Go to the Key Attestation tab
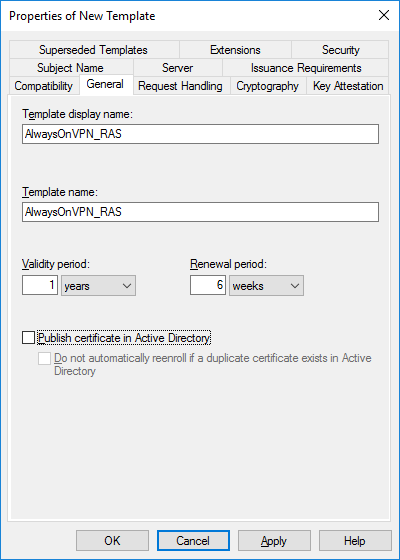This screenshot has height=560, width=400. pos(348,86)
